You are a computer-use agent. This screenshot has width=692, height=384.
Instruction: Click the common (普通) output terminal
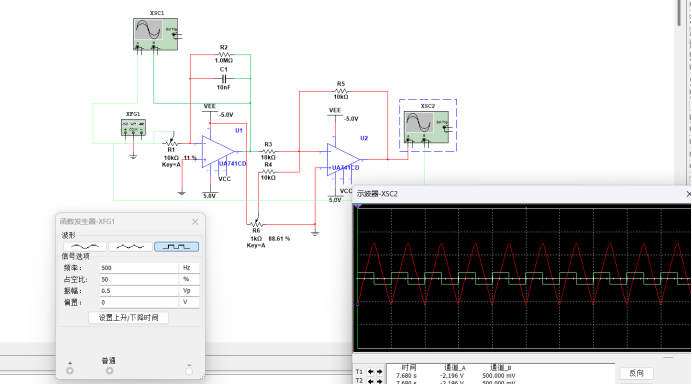(x=109, y=371)
